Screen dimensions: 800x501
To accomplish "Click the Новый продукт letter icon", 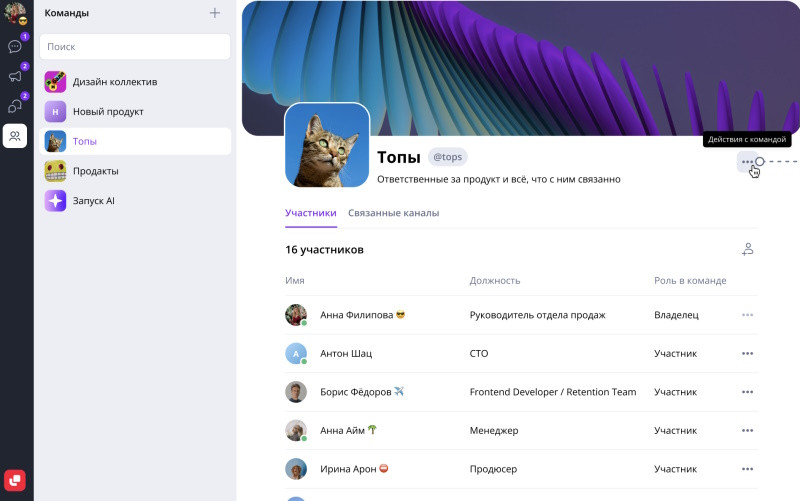I will (x=55, y=111).
